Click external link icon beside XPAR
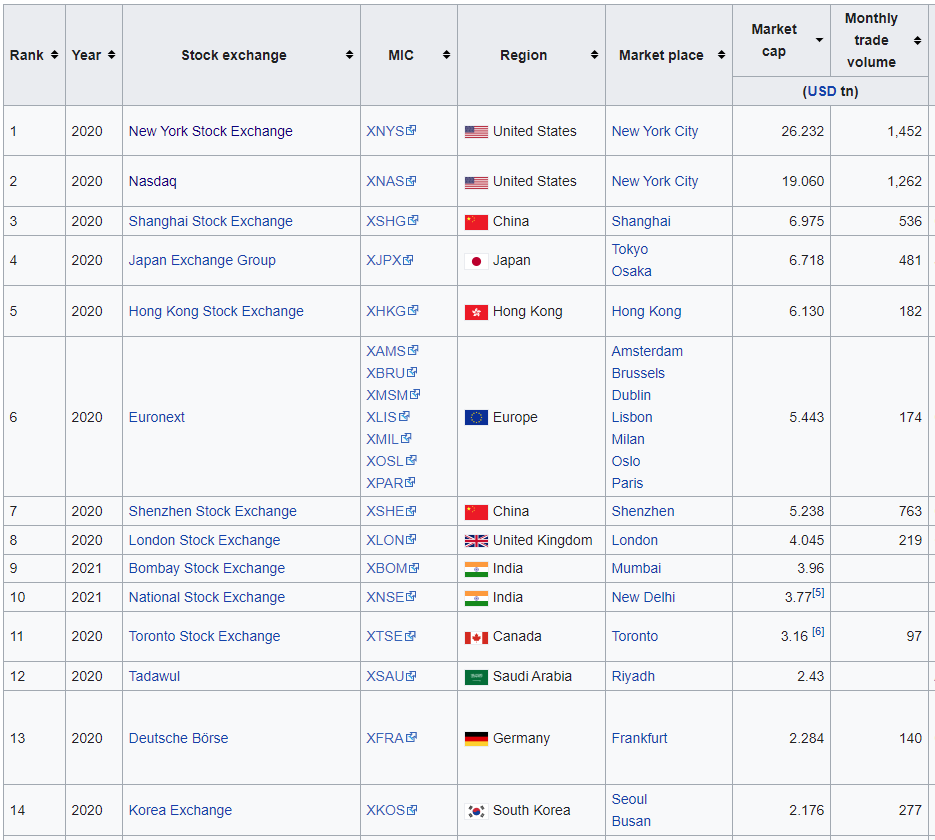This screenshot has width=935, height=840. point(410,482)
